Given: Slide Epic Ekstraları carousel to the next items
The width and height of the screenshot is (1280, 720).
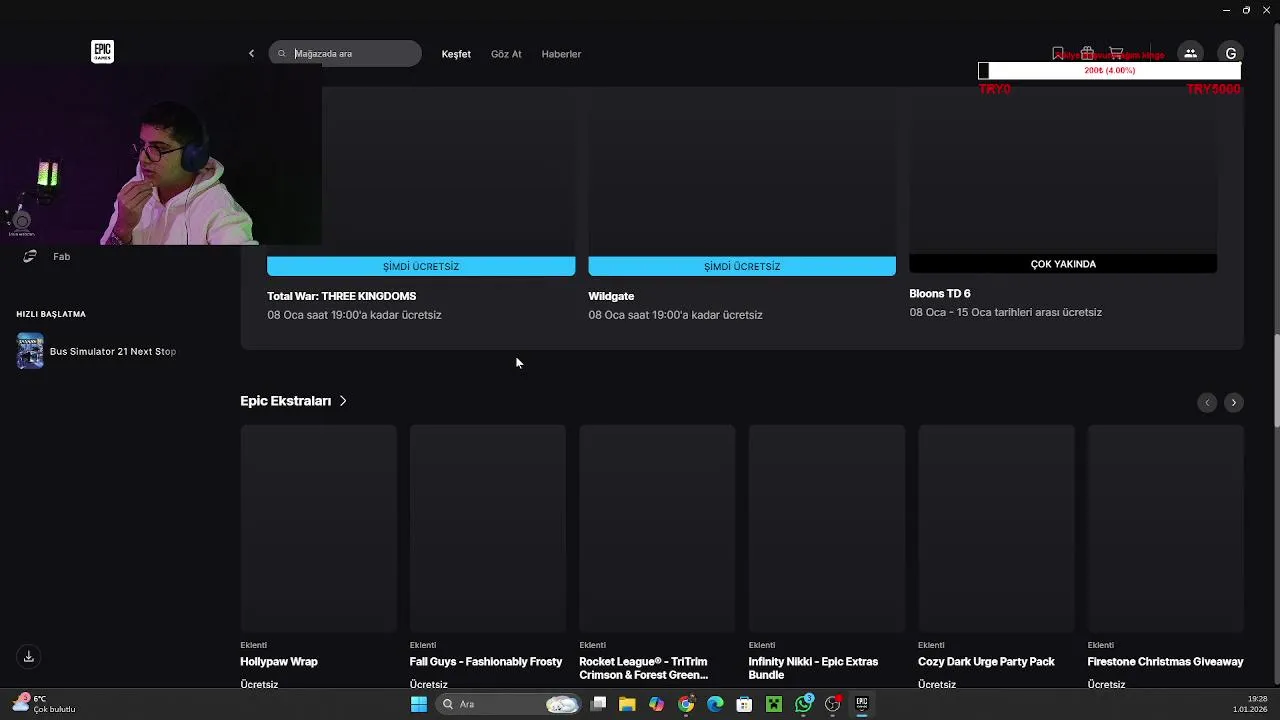Looking at the screenshot, I should pos(1234,402).
